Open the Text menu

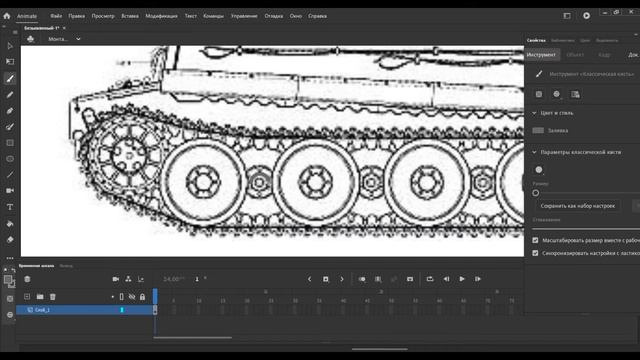click(191, 16)
